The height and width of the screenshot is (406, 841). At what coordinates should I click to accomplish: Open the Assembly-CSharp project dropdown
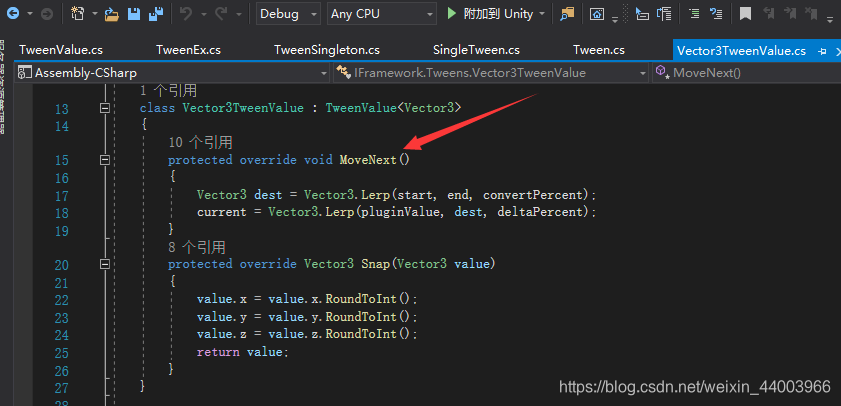tap(172, 73)
